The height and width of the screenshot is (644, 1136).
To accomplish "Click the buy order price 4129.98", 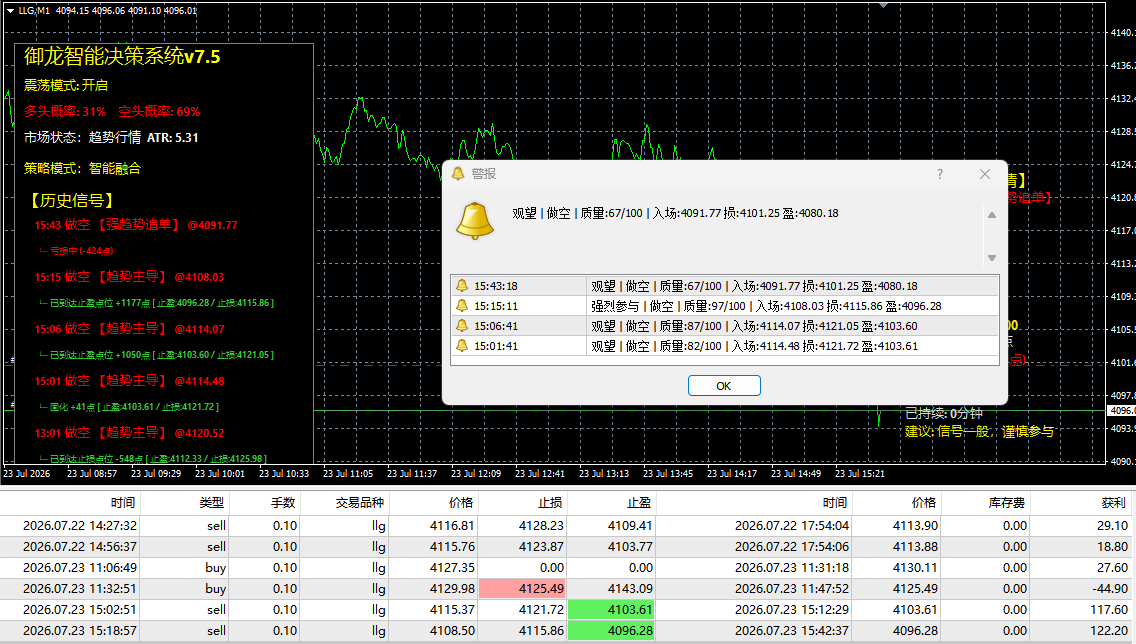I will pos(453,588).
